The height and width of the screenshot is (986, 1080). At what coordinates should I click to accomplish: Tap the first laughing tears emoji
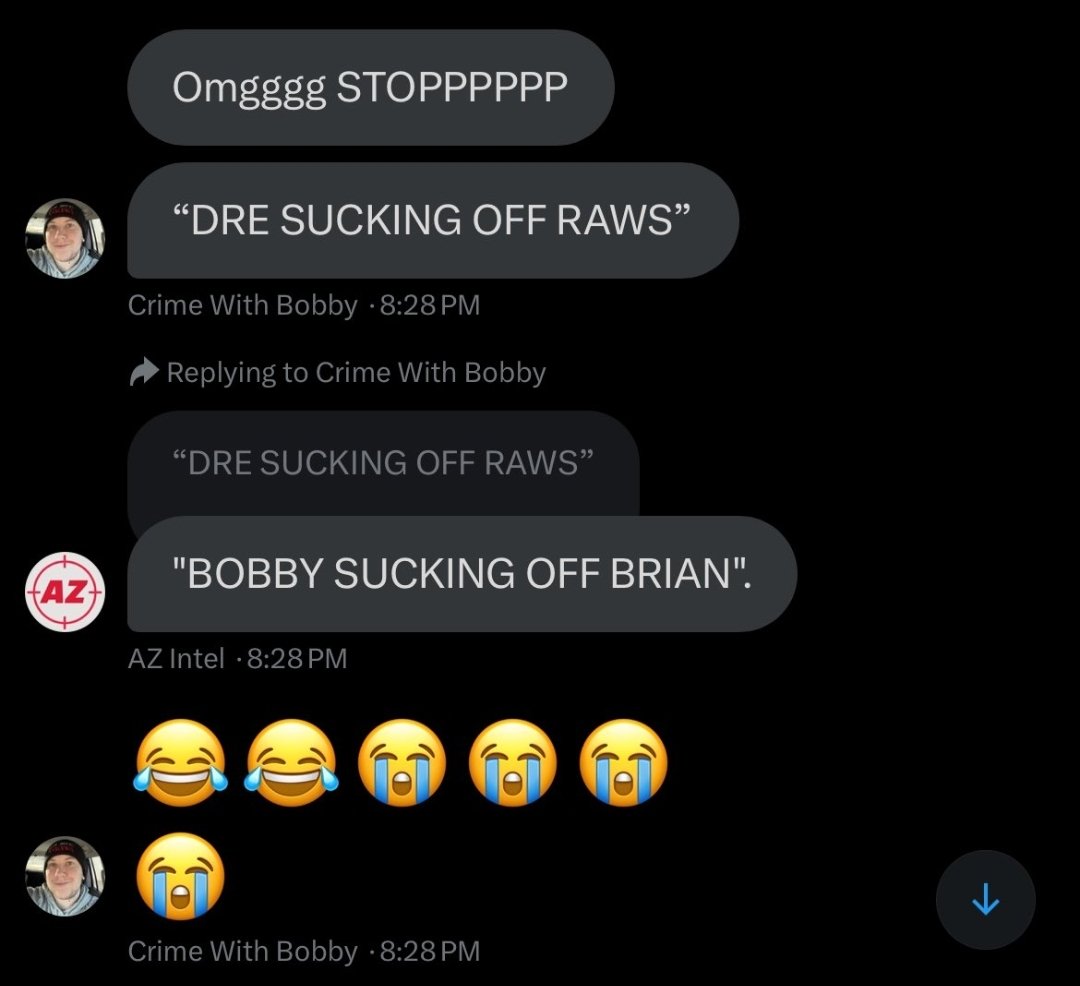(180, 762)
